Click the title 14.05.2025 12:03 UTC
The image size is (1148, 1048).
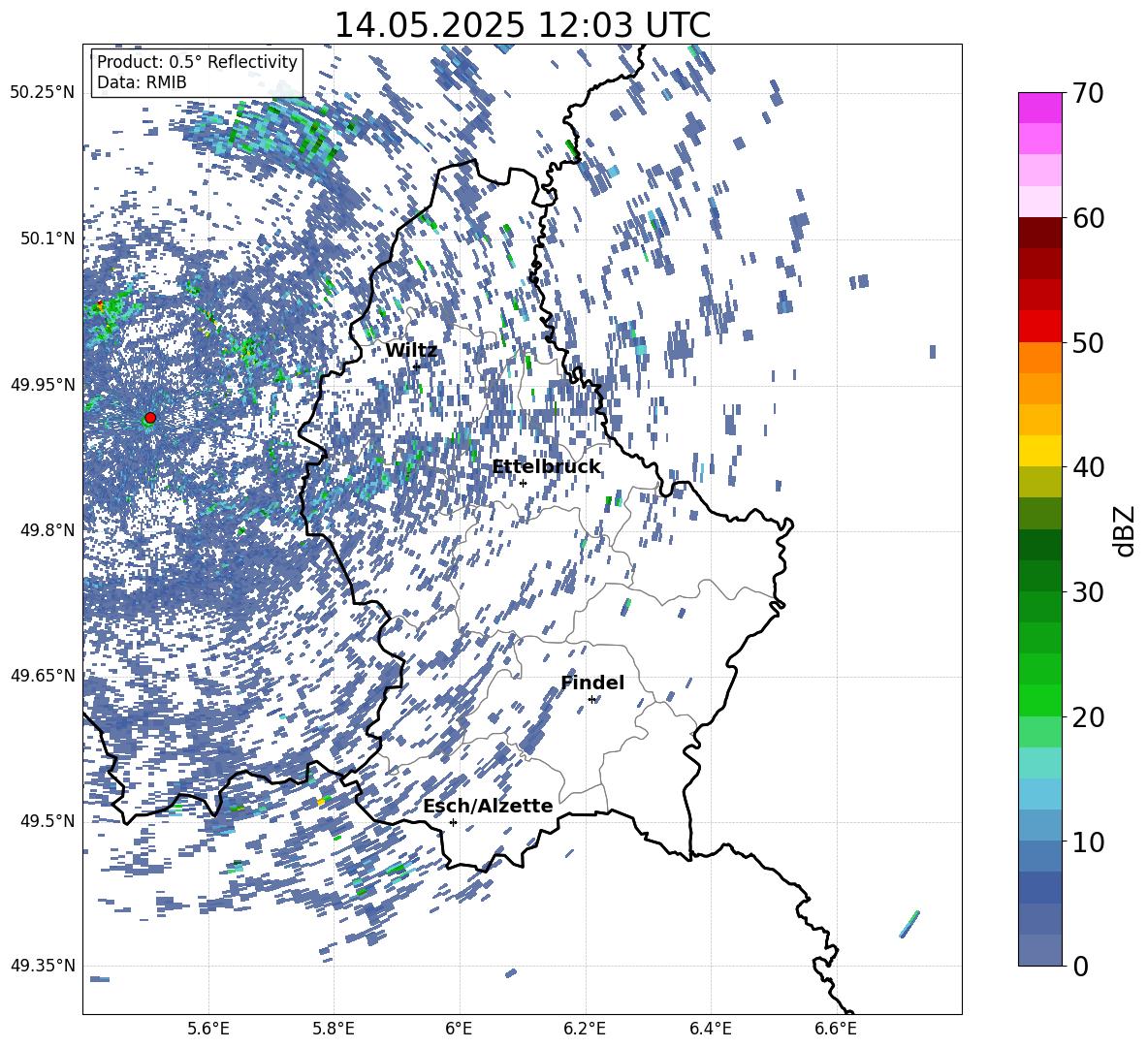522,25
